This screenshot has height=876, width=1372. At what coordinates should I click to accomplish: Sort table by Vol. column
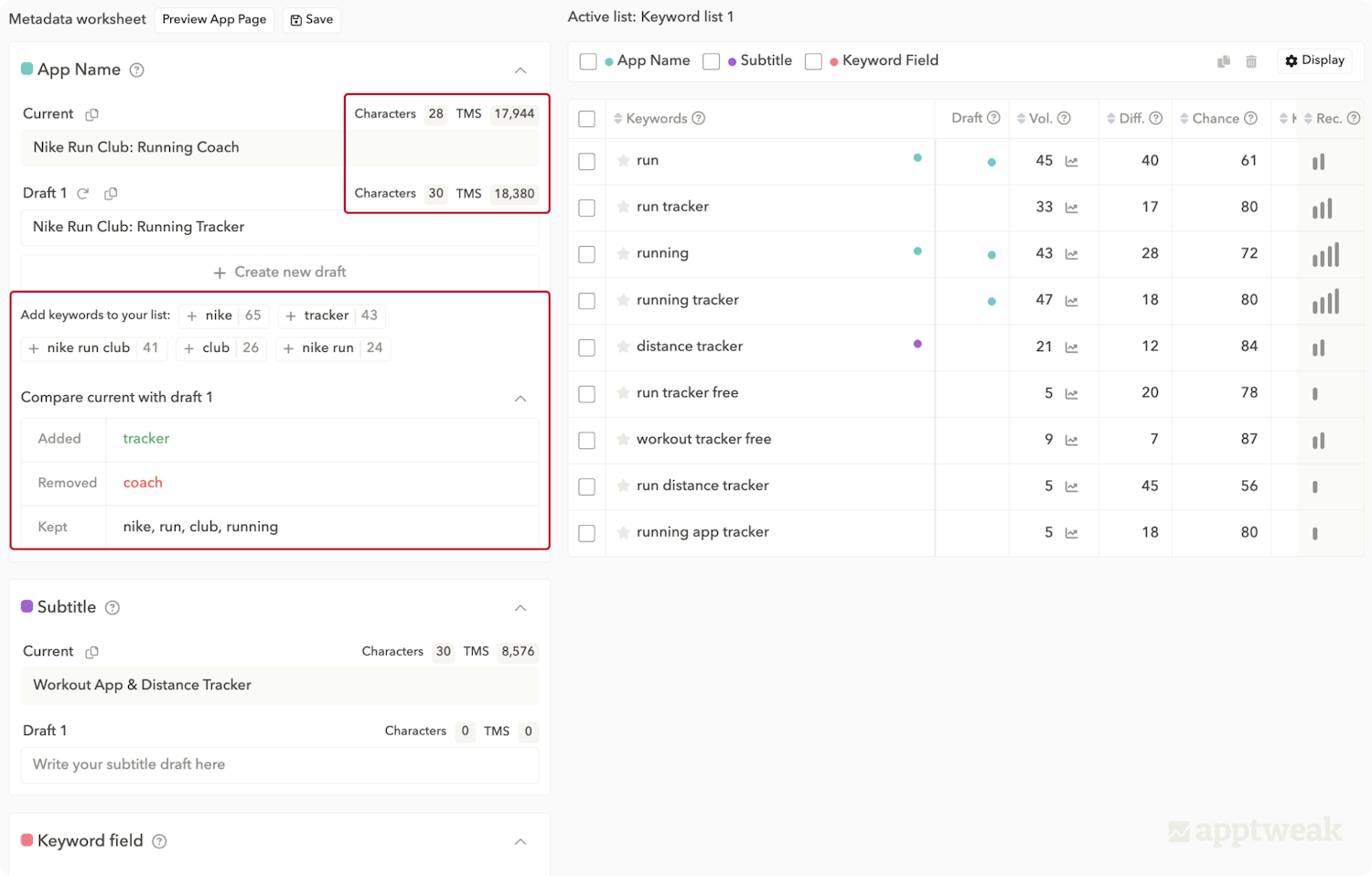[x=1022, y=119]
